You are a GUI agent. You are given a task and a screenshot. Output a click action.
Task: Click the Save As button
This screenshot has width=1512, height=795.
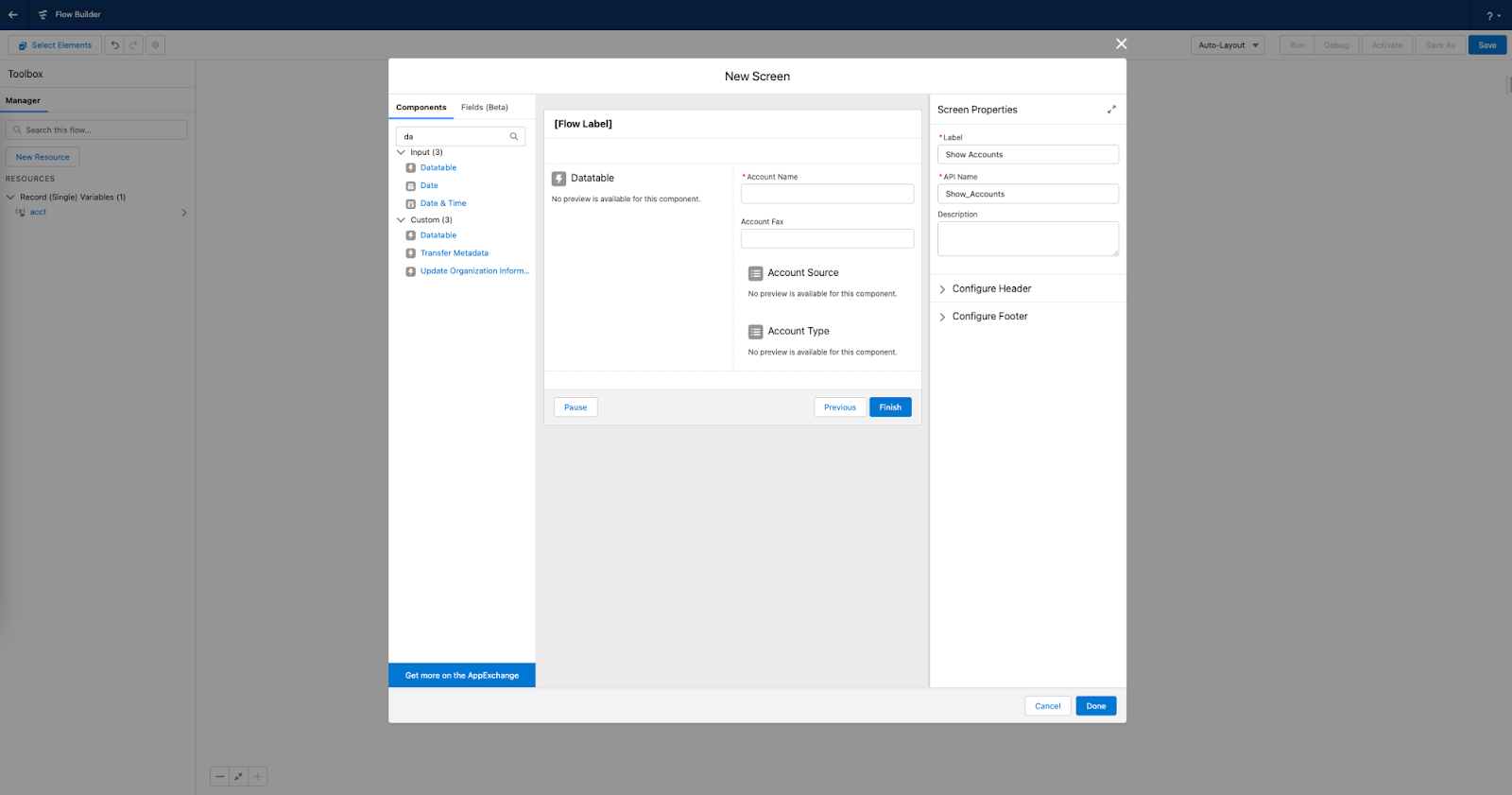coord(1440,45)
